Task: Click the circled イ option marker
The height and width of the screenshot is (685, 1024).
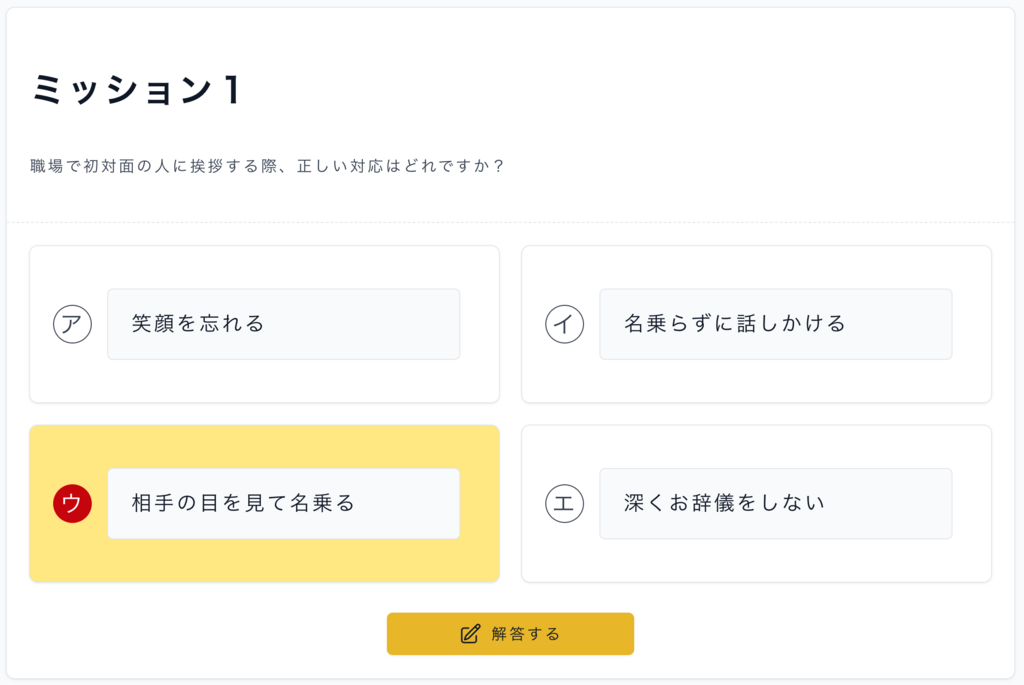Action: coord(564,324)
